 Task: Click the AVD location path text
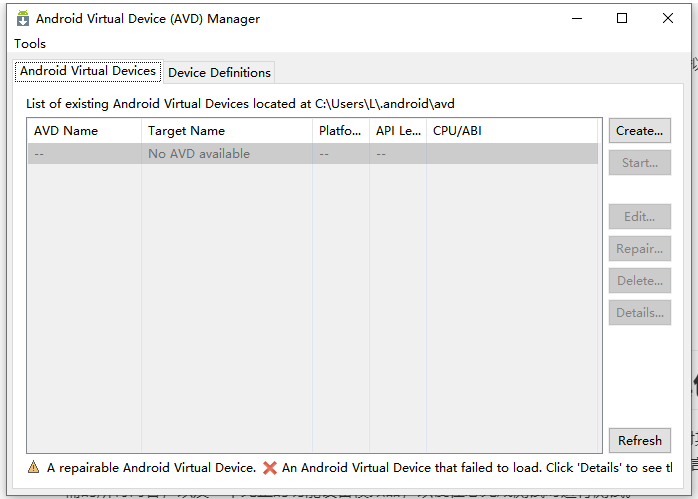[x=385, y=104]
